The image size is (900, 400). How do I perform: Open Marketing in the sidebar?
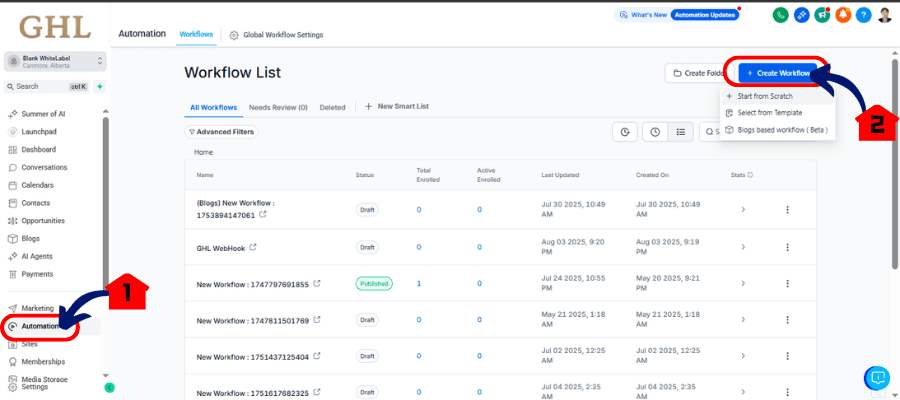coord(32,308)
